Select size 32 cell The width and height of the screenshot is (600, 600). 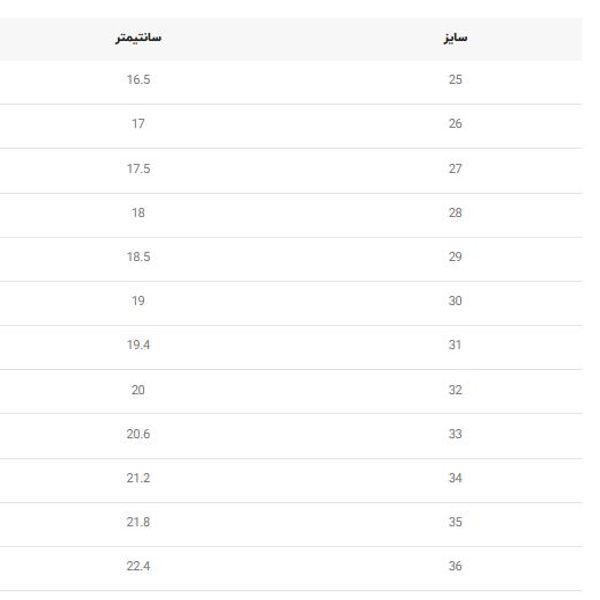point(455,390)
